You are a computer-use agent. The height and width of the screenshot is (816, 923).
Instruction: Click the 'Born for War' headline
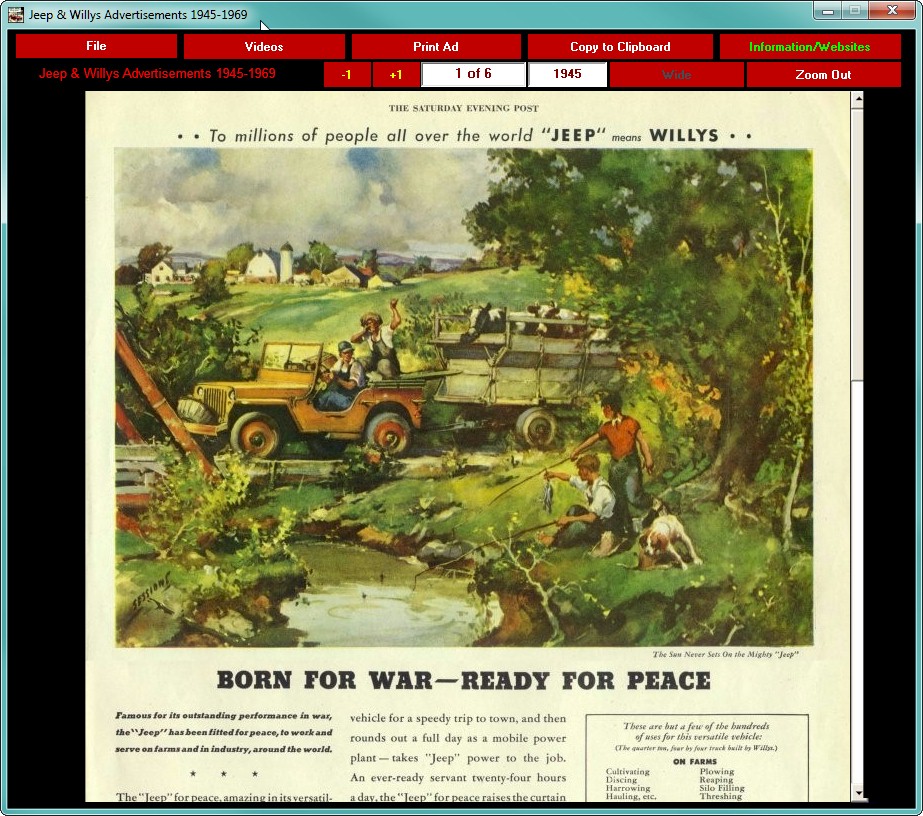point(463,680)
